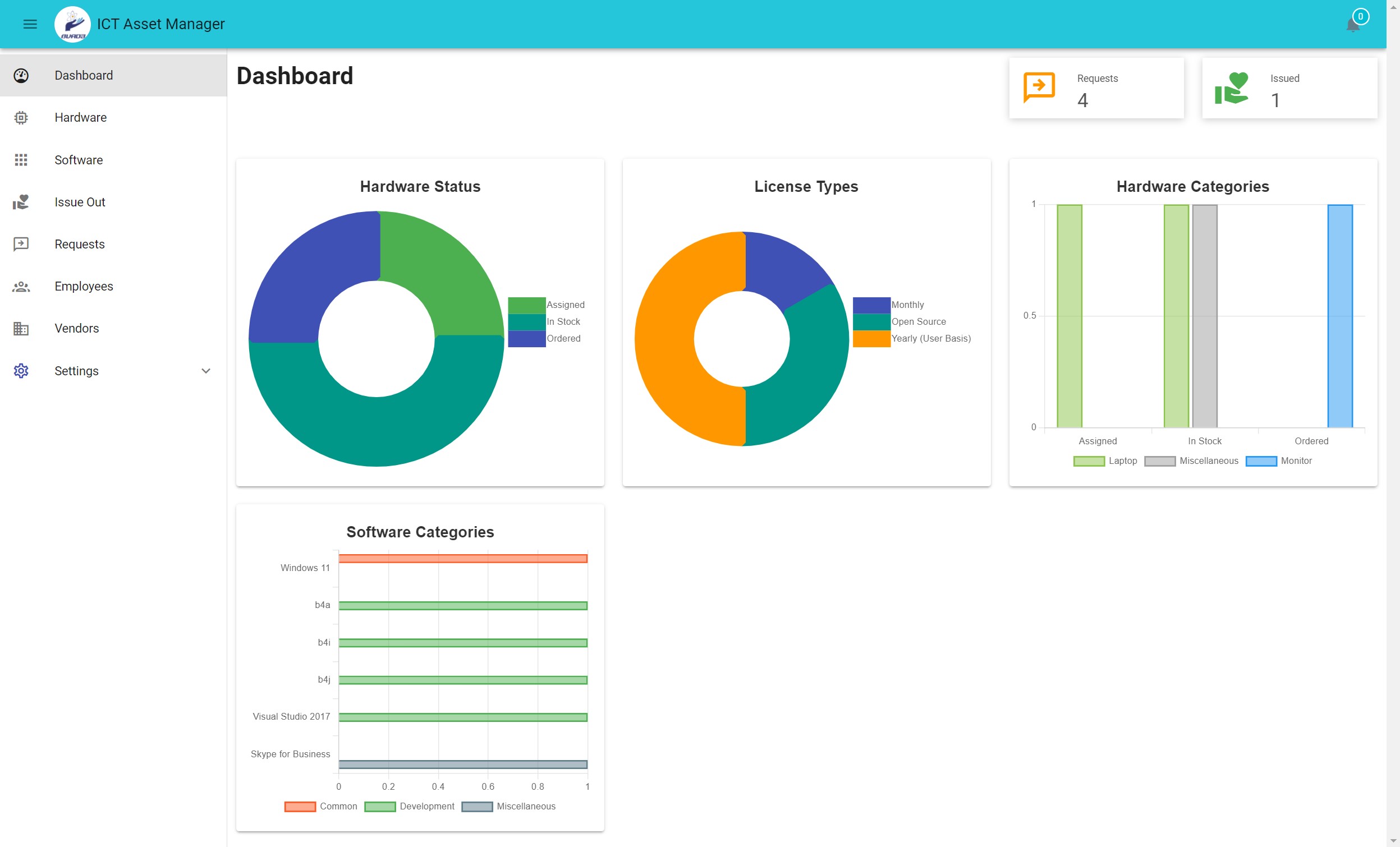
Task: Click the Windows 11 bar in Software Categories
Action: [x=462, y=559]
